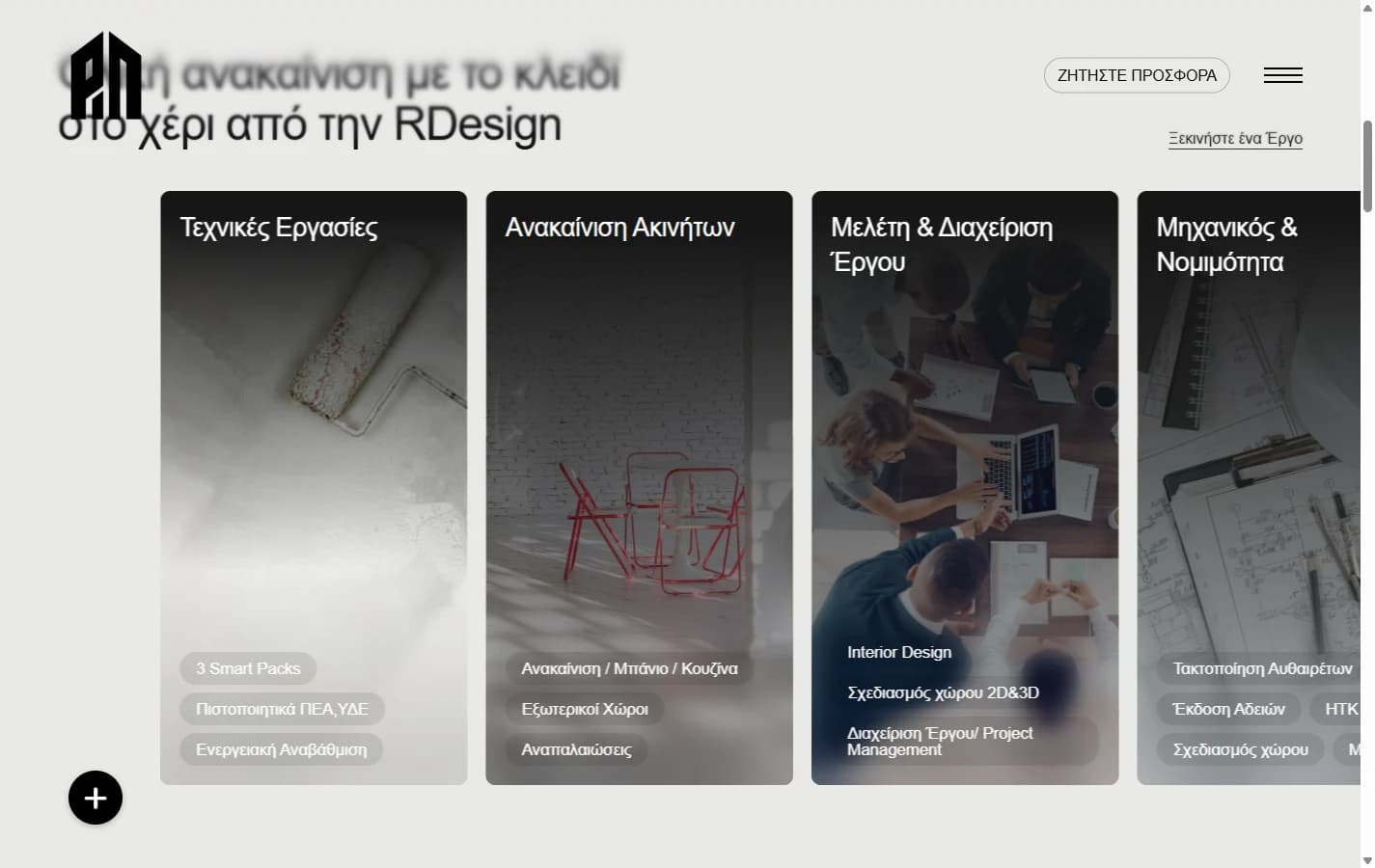Select the Τακτοποίηση Αυθαιρέτων tag
Image resolution: width=1375 pixels, height=868 pixels.
point(1258,668)
